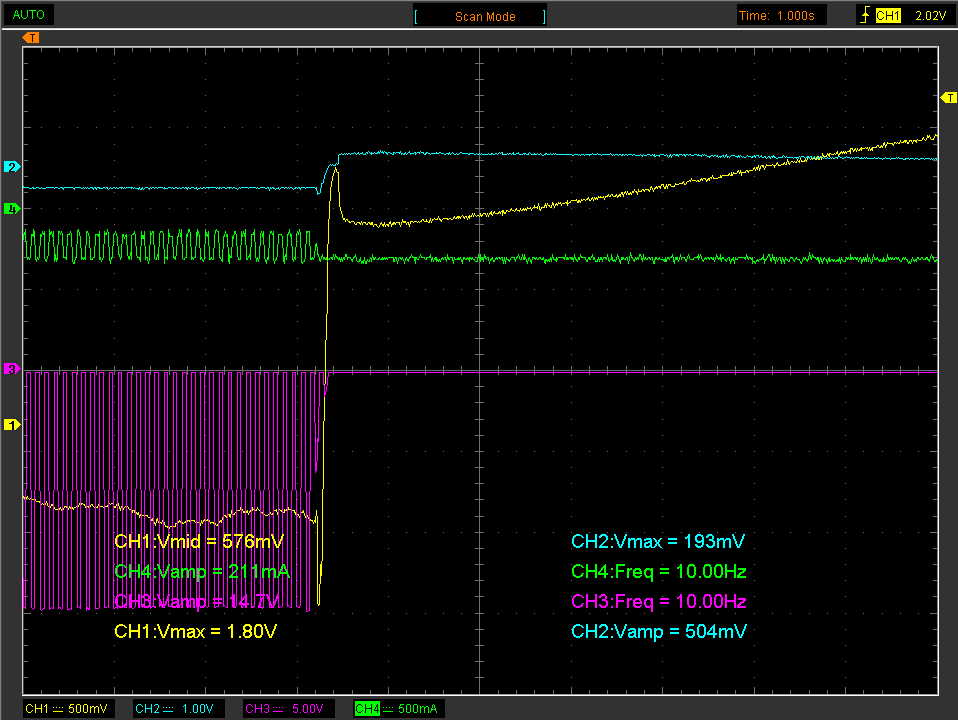Screen dimensions: 958x720
Task: Click the highlighted green CH4 label
Action: (x=367, y=708)
